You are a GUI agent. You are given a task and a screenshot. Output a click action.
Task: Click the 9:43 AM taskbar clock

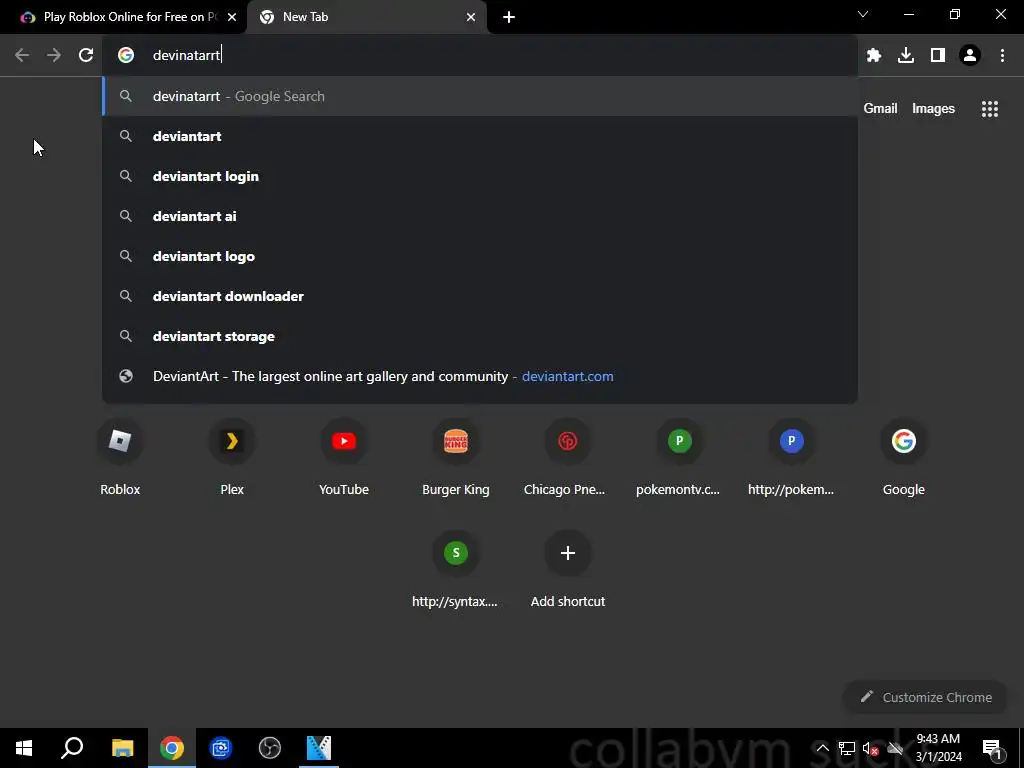(x=938, y=748)
